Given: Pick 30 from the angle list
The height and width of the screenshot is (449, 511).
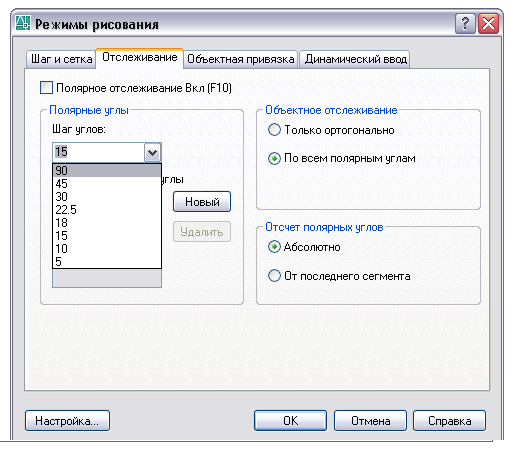Looking at the screenshot, I should pyautogui.click(x=107, y=197).
